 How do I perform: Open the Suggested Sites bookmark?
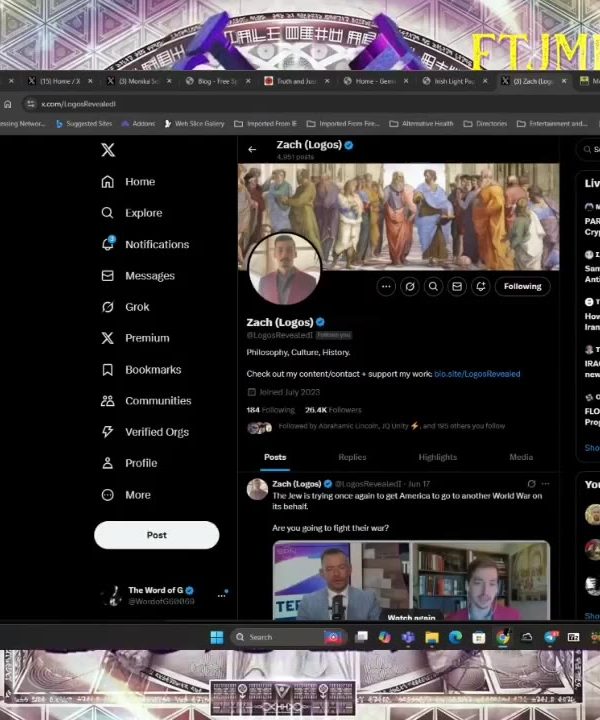point(84,124)
